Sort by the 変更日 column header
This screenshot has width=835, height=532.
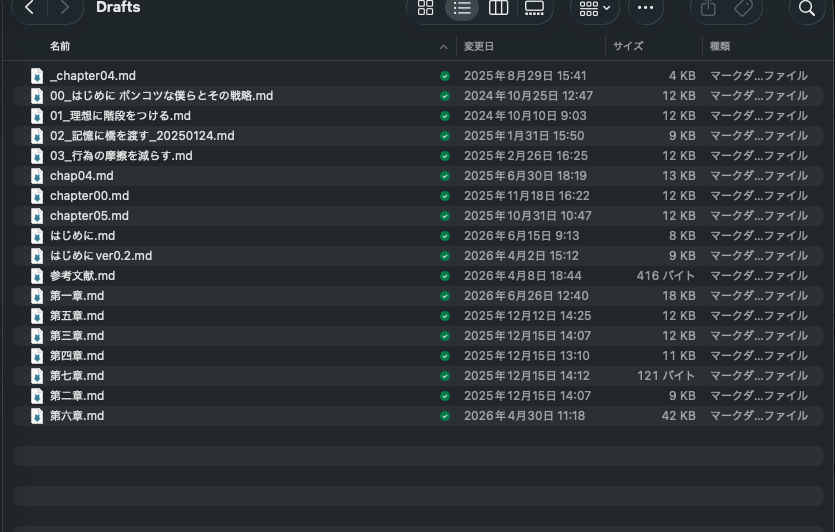(479, 46)
